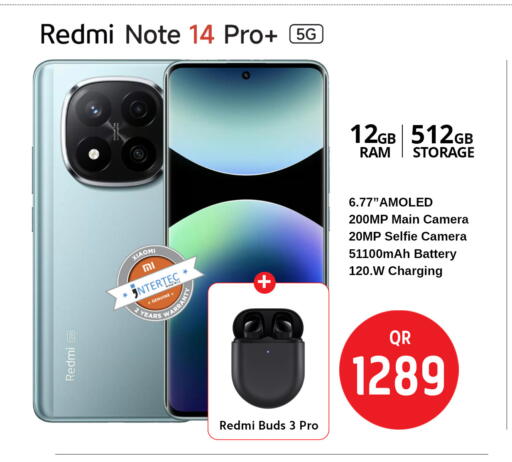512x462 pixels.
Task: Click the Redmi logo on phone back
Action: 71,363
